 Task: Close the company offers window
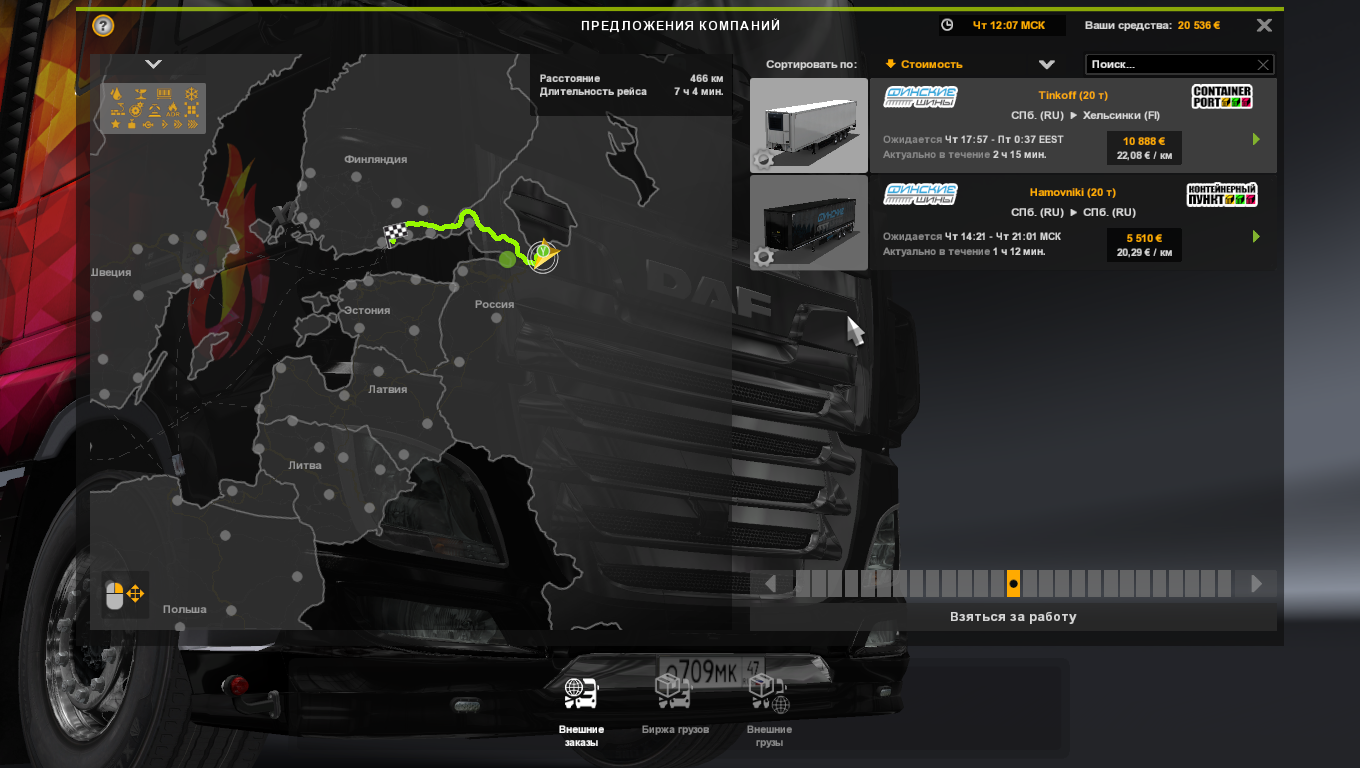tap(1264, 26)
